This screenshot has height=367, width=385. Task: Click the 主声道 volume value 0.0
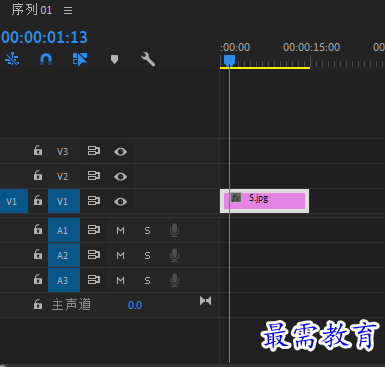(135, 305)
